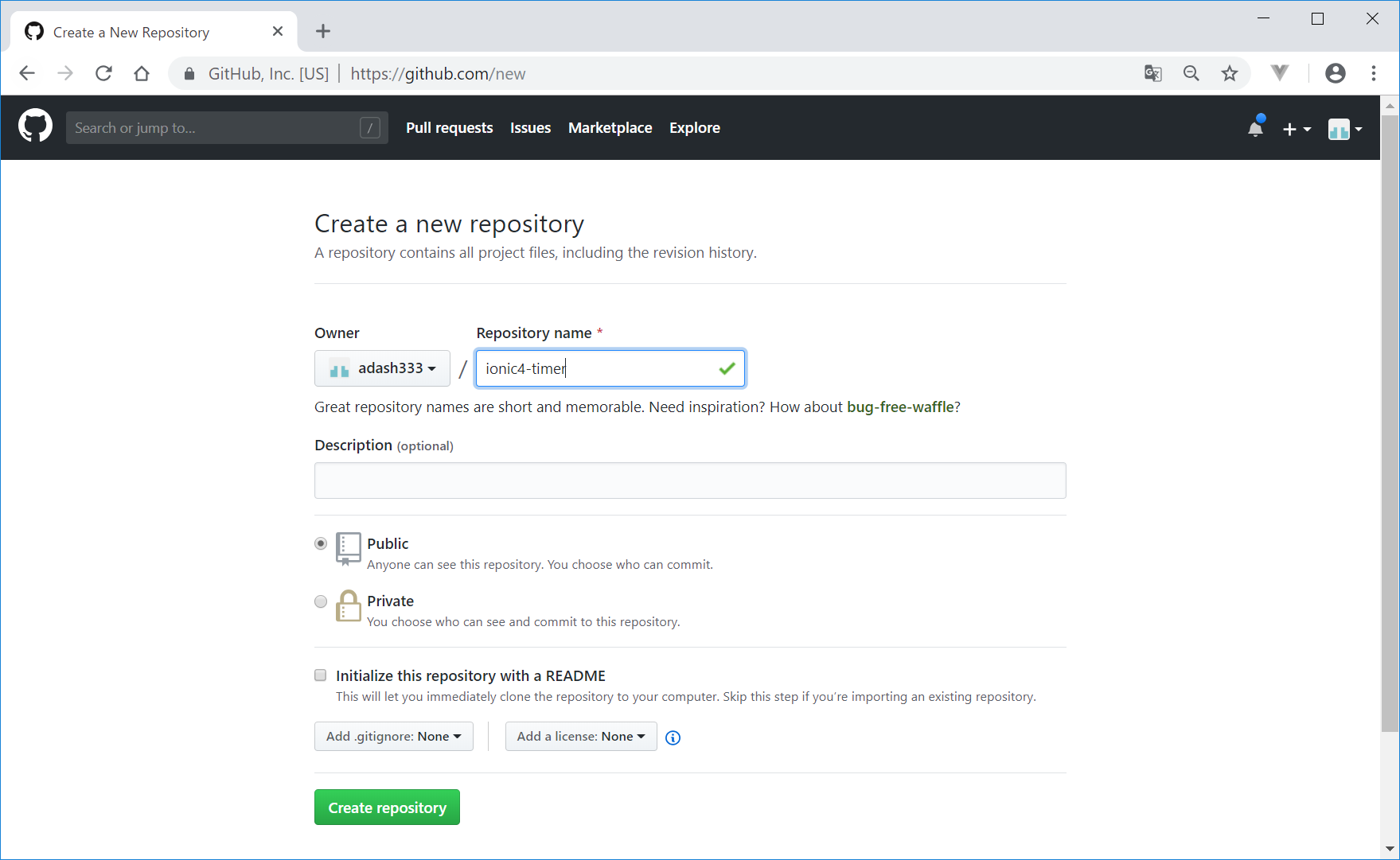Screen dimensions: 1400x860
Task: Select the Private visibility option
Action: tap(321, 601)
